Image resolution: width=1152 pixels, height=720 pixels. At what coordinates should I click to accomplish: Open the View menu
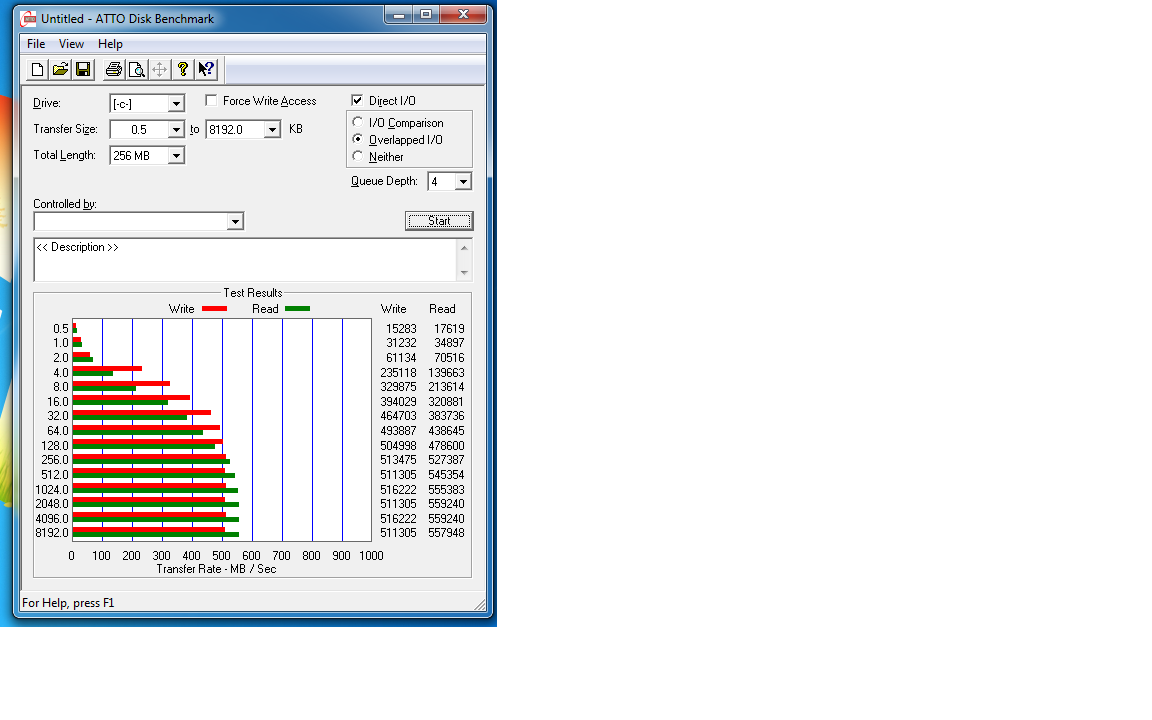[71, 44]
